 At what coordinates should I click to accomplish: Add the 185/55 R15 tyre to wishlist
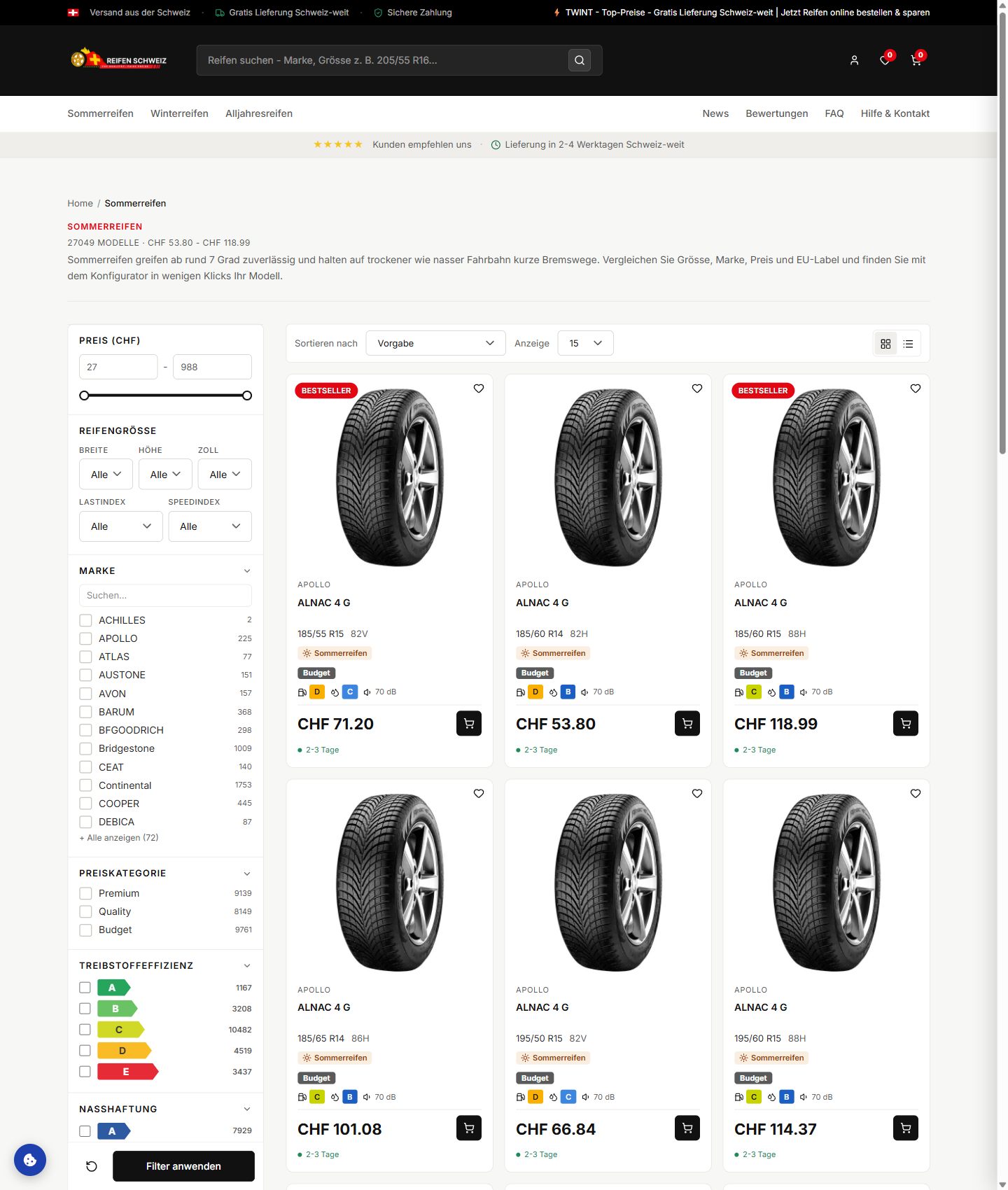click(479, 388)
